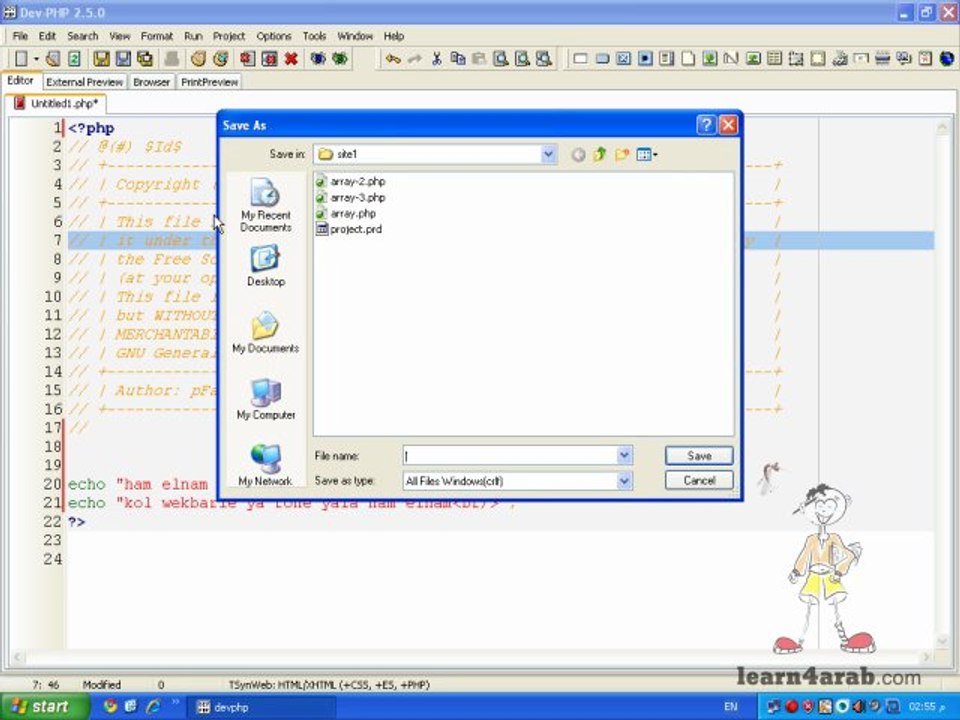The height and width of the screenshot is (720, 960).
Task: Open the File menu
Action: [20, 36]
